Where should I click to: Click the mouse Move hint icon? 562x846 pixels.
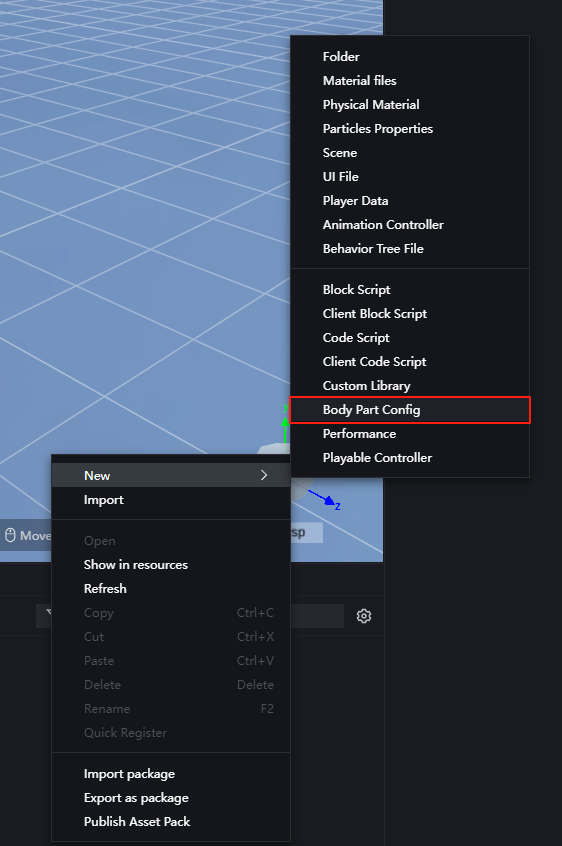pyautogui.click(x=10, y=535)
